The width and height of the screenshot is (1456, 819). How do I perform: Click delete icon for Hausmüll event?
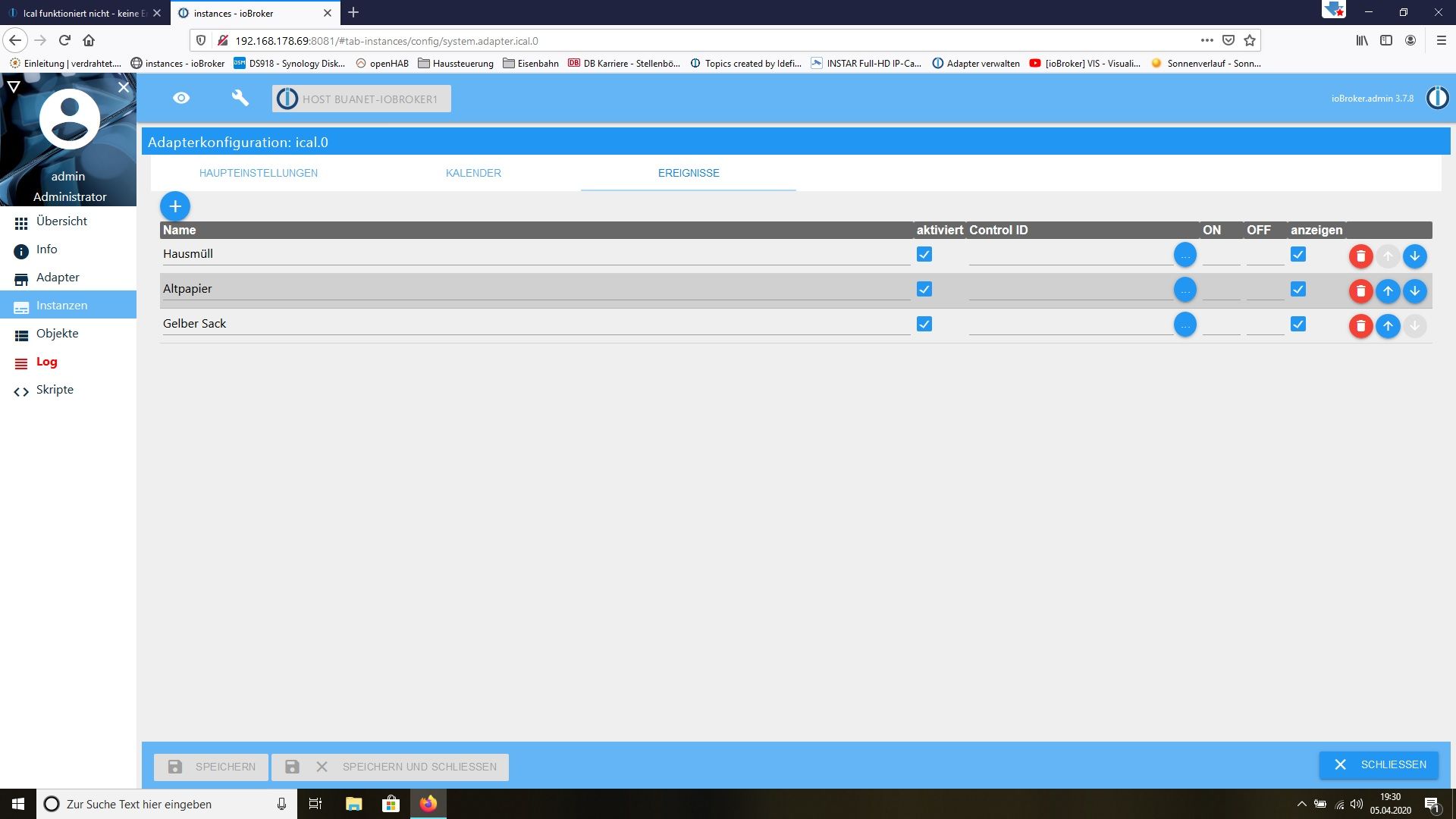point(1361,255)
